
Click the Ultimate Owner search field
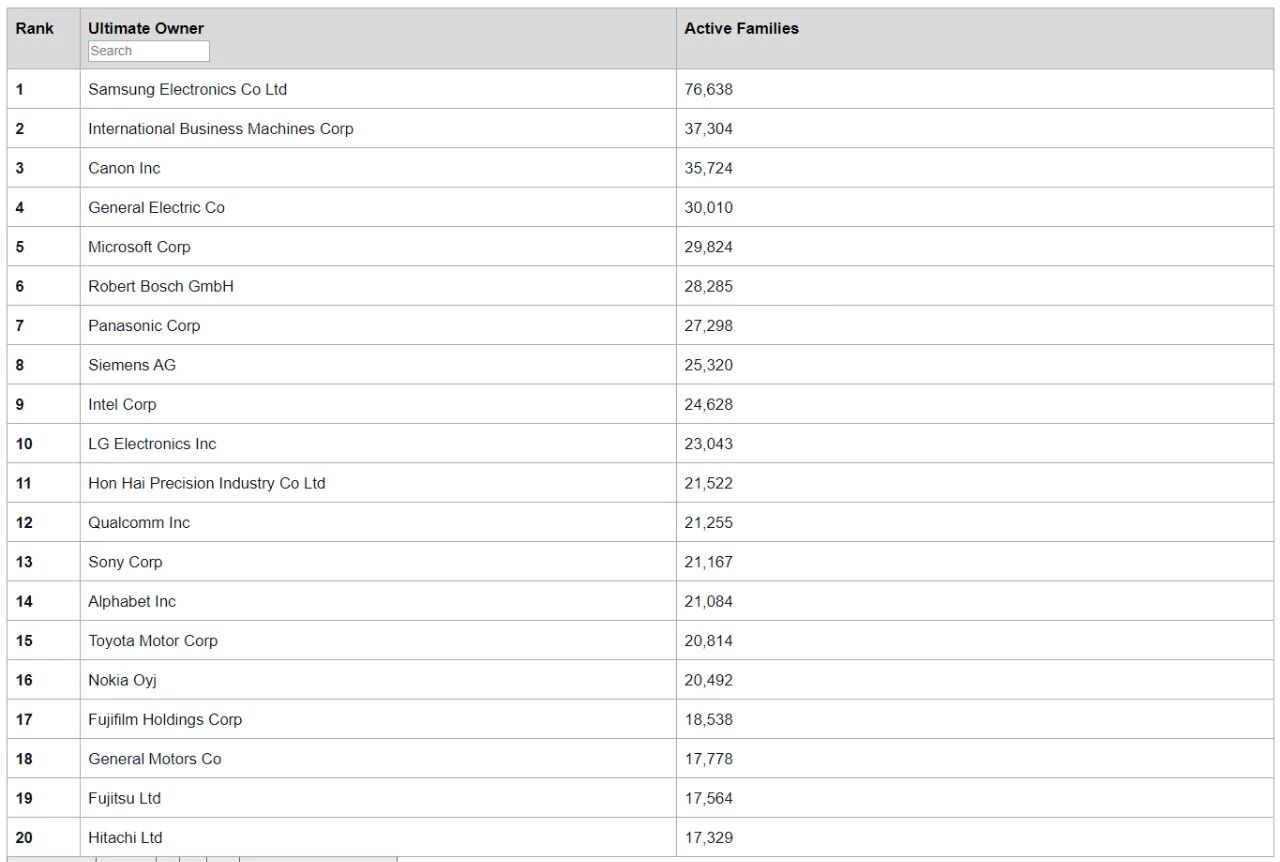point(148,51)
